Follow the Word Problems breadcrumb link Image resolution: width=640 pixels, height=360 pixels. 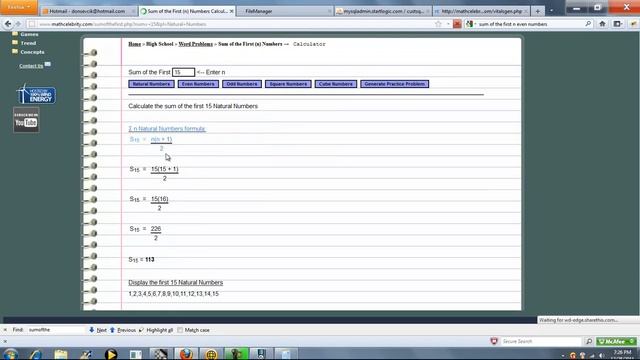click(196, 44)
